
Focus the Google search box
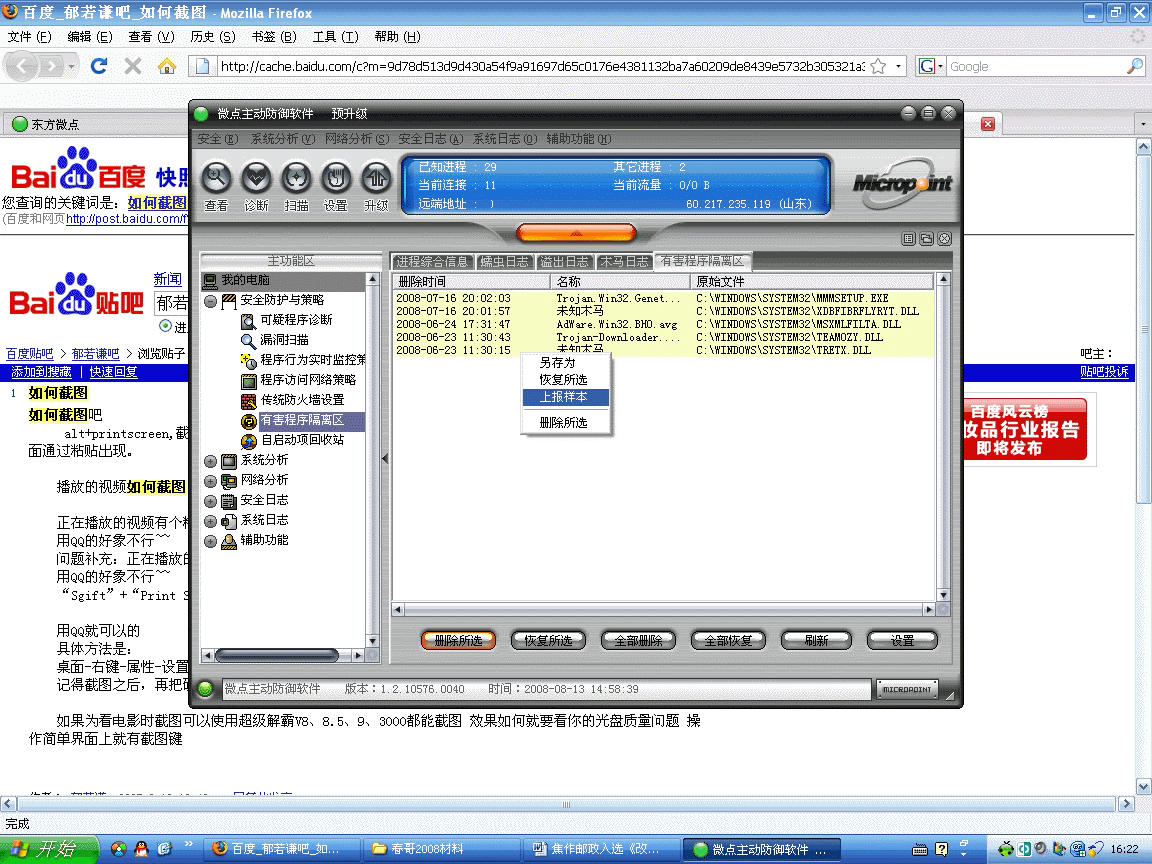click(x=1036, y=66)
